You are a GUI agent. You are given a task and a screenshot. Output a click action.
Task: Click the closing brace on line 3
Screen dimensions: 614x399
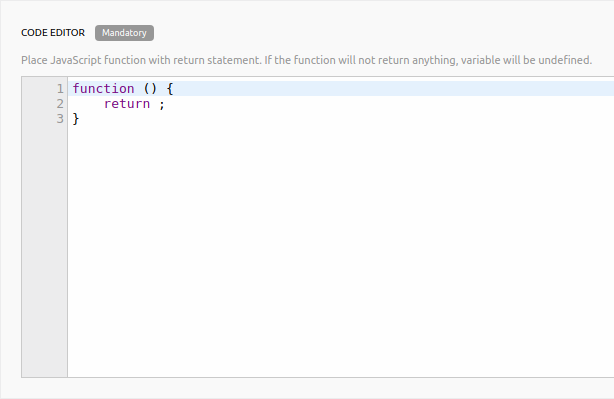76,119
